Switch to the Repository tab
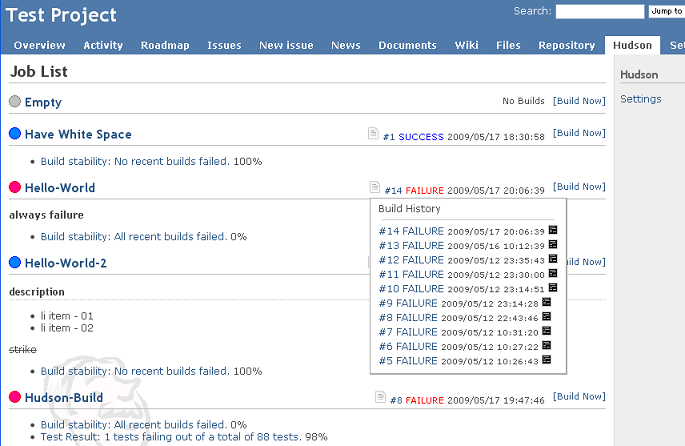685x446 pixels. click(567, 45)
